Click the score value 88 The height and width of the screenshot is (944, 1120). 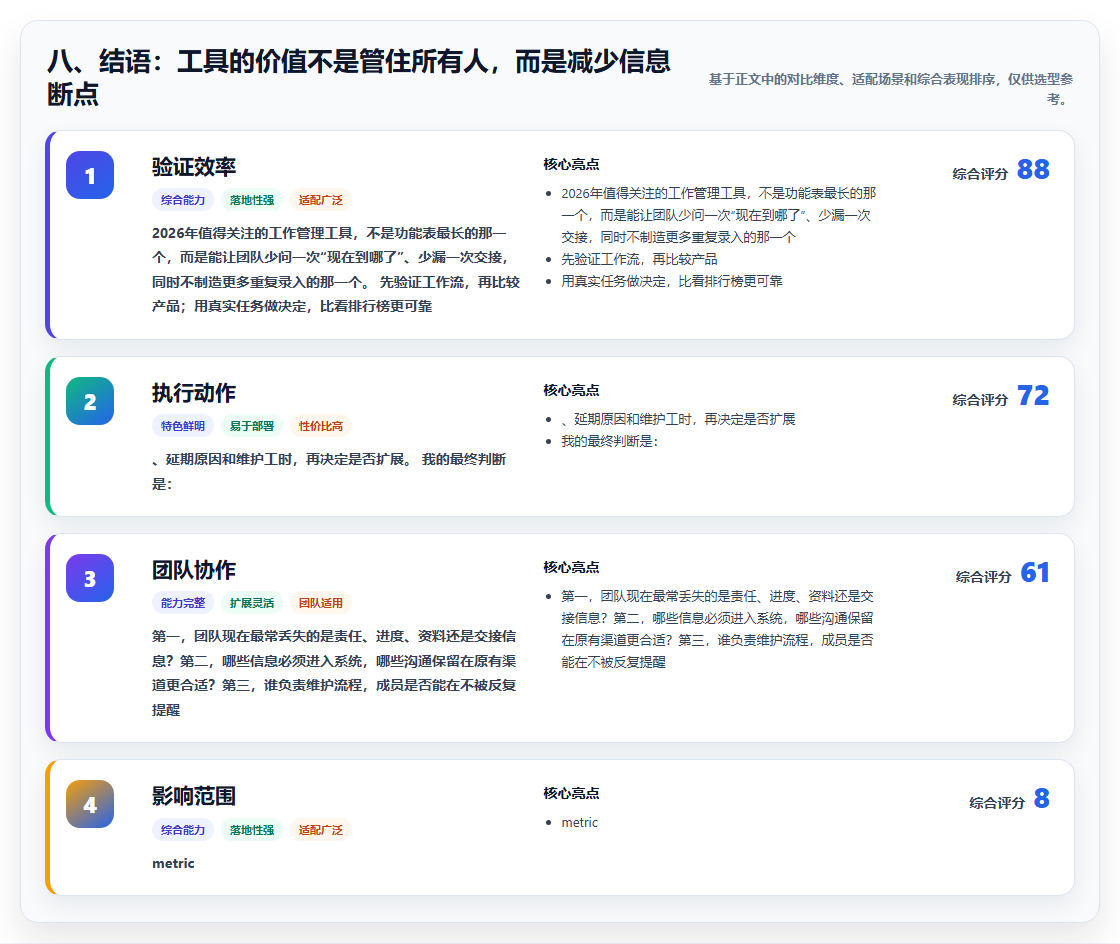tap(1033, 169)
